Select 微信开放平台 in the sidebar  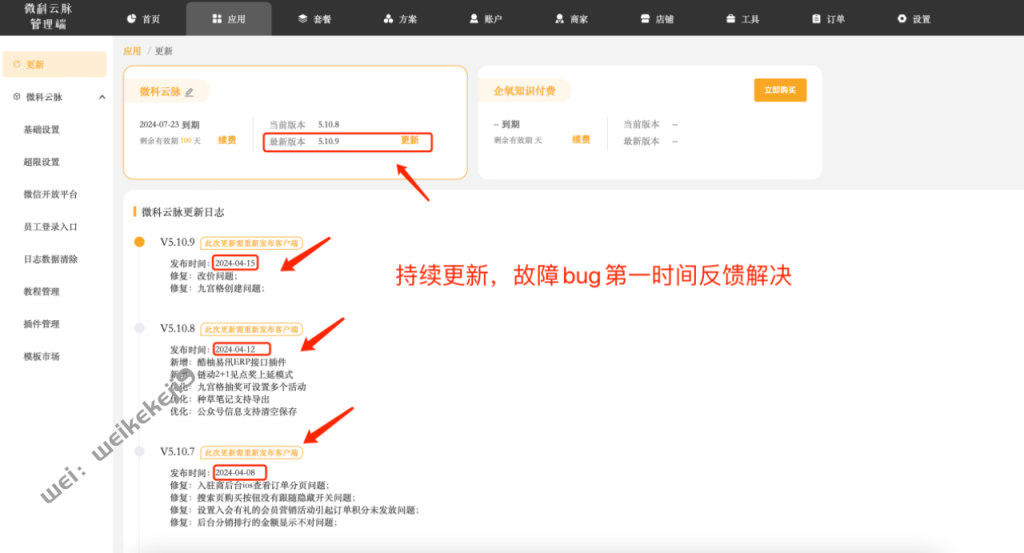point(50,194)
